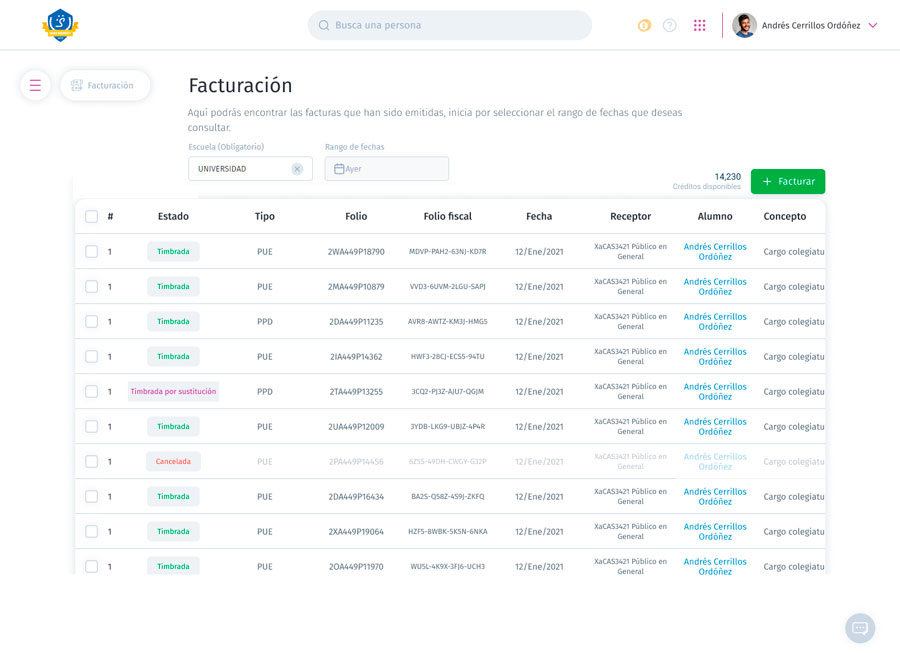The height and width of the screenshot is (653, 900).
Task: Focus the Busca una persona search field
Action: (450, 25)
